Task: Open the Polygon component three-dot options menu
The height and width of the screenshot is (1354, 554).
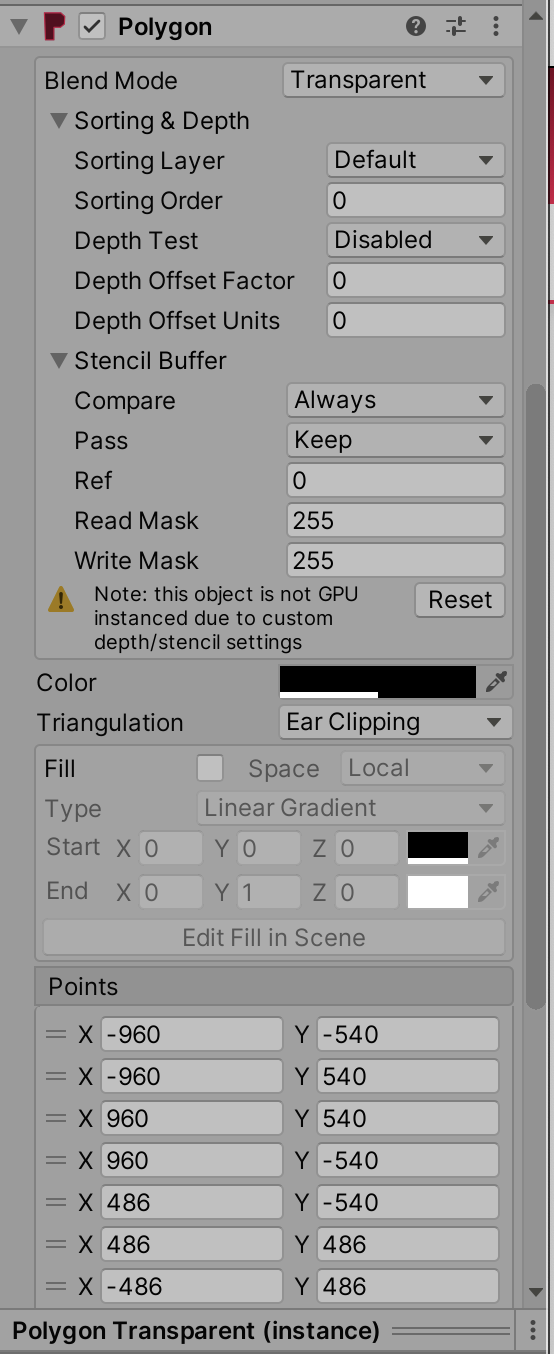Action: [x=496, y=27]
